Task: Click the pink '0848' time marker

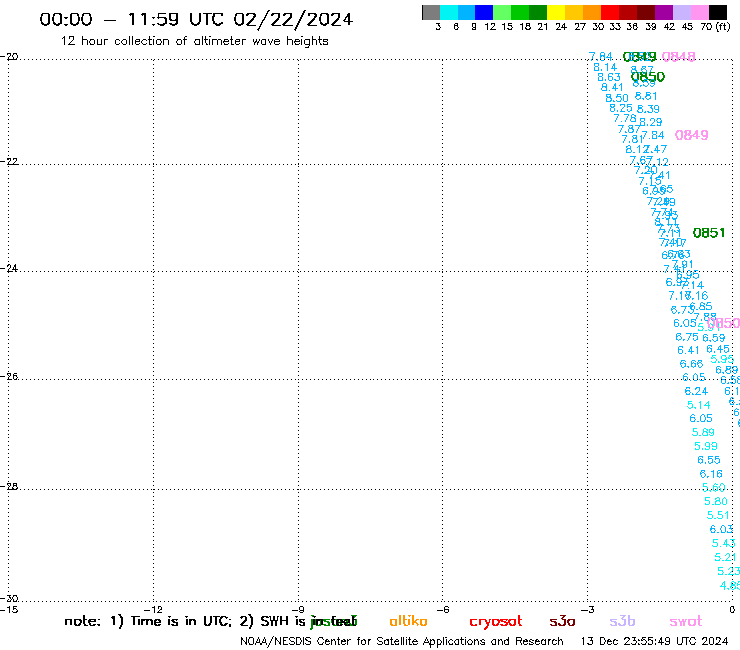Action: pos(679,57)
